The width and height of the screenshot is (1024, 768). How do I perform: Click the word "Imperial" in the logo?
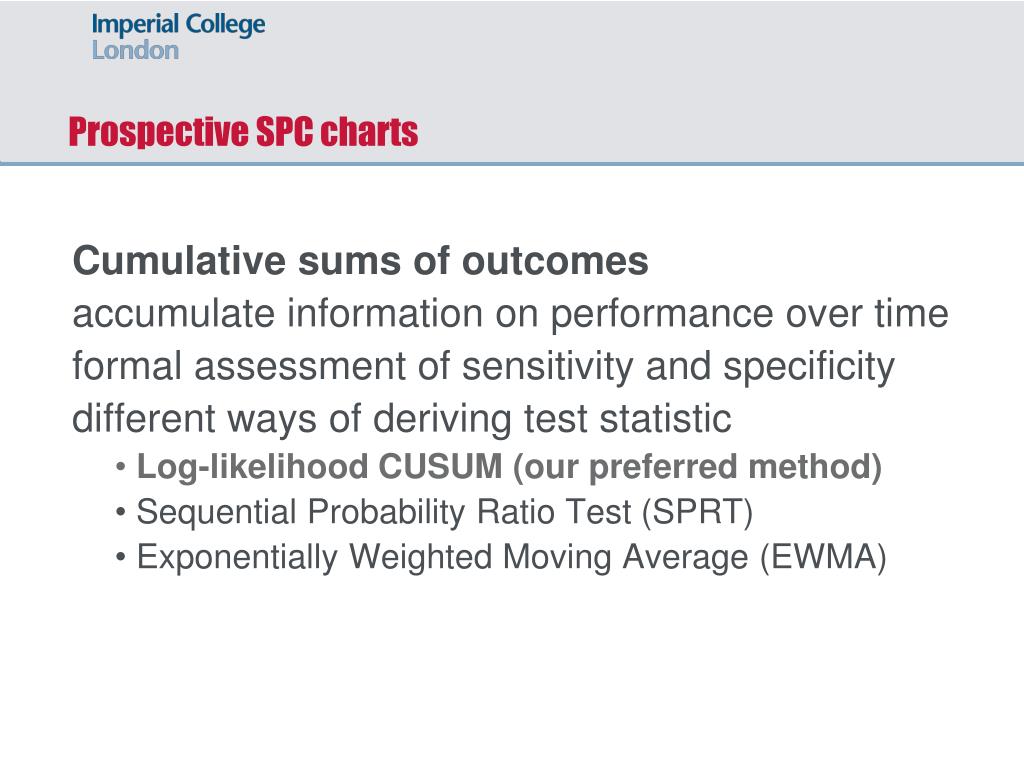pos(135,25)
